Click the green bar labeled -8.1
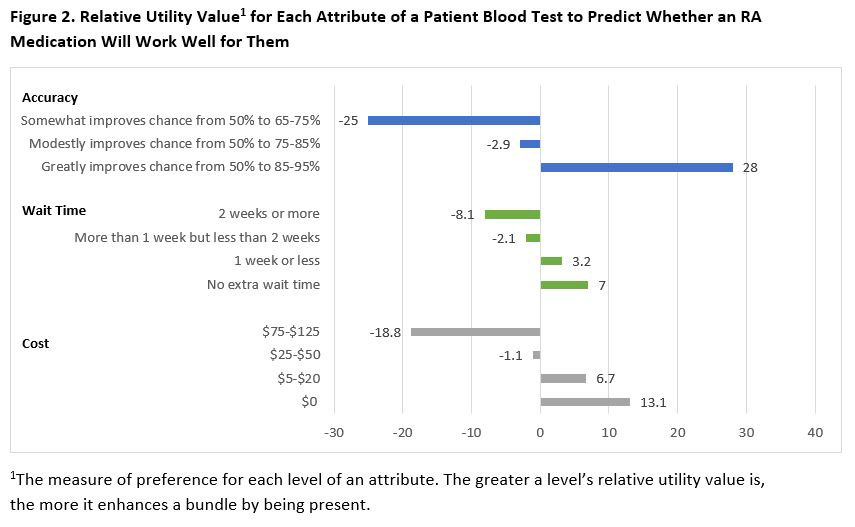855x527 pixels. pos(512,214)
